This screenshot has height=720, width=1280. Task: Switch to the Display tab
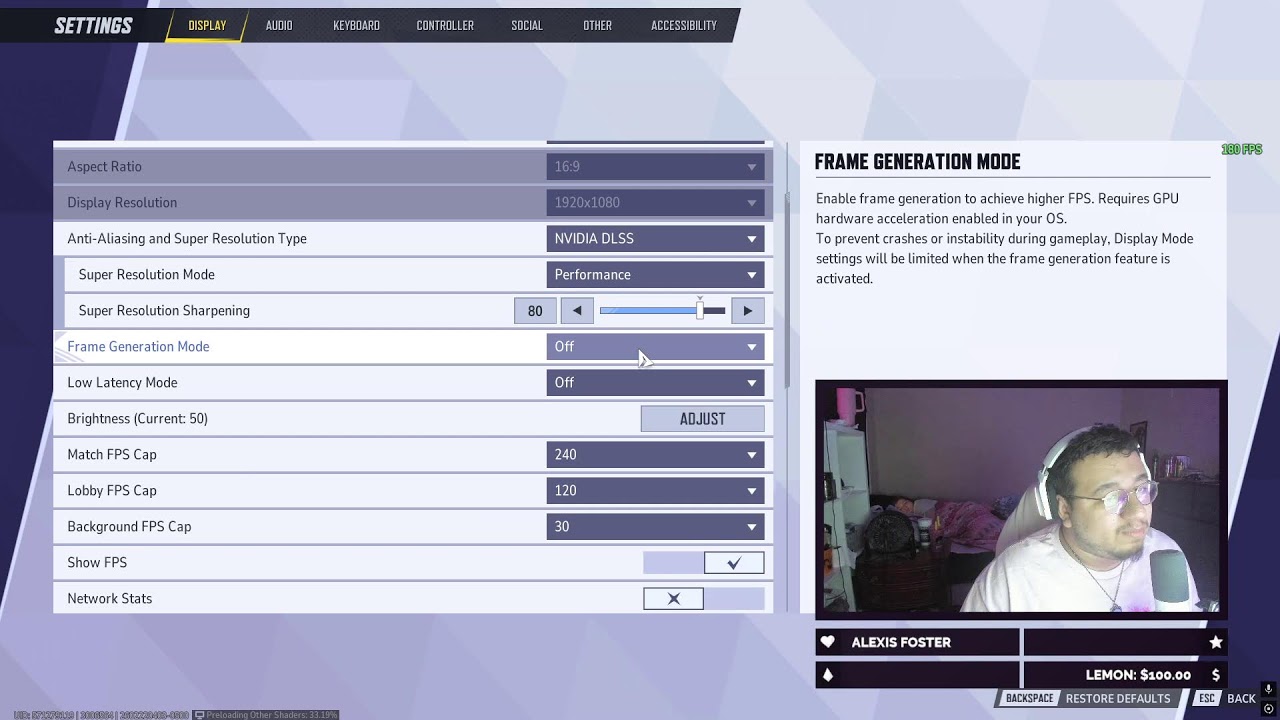pyautogui.click(x=207, y=25)
